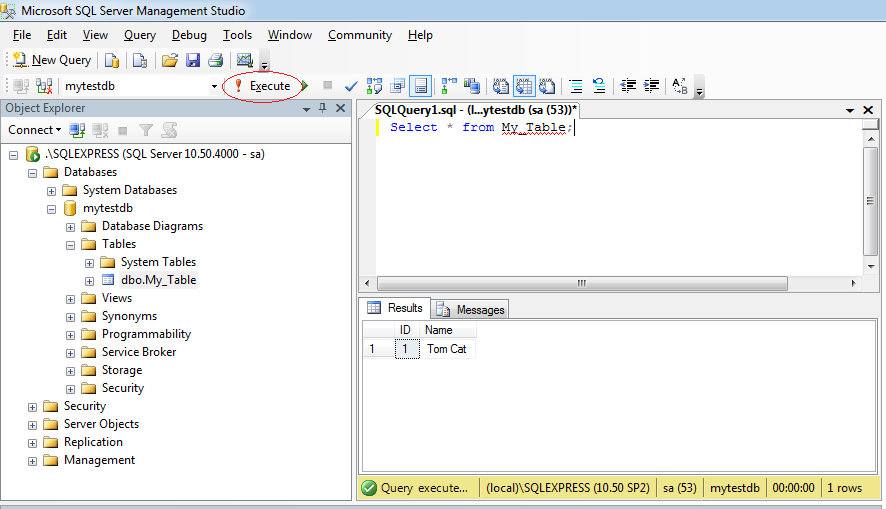
Task: Click the New Query toolbar button
Action: (51, 60)
